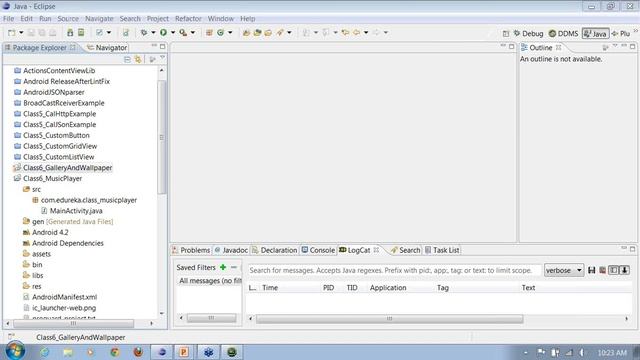The width and height of the screenshot is (640, 360).
Task: Maximize the LogCat bottom panel
Action: (633, 249)
